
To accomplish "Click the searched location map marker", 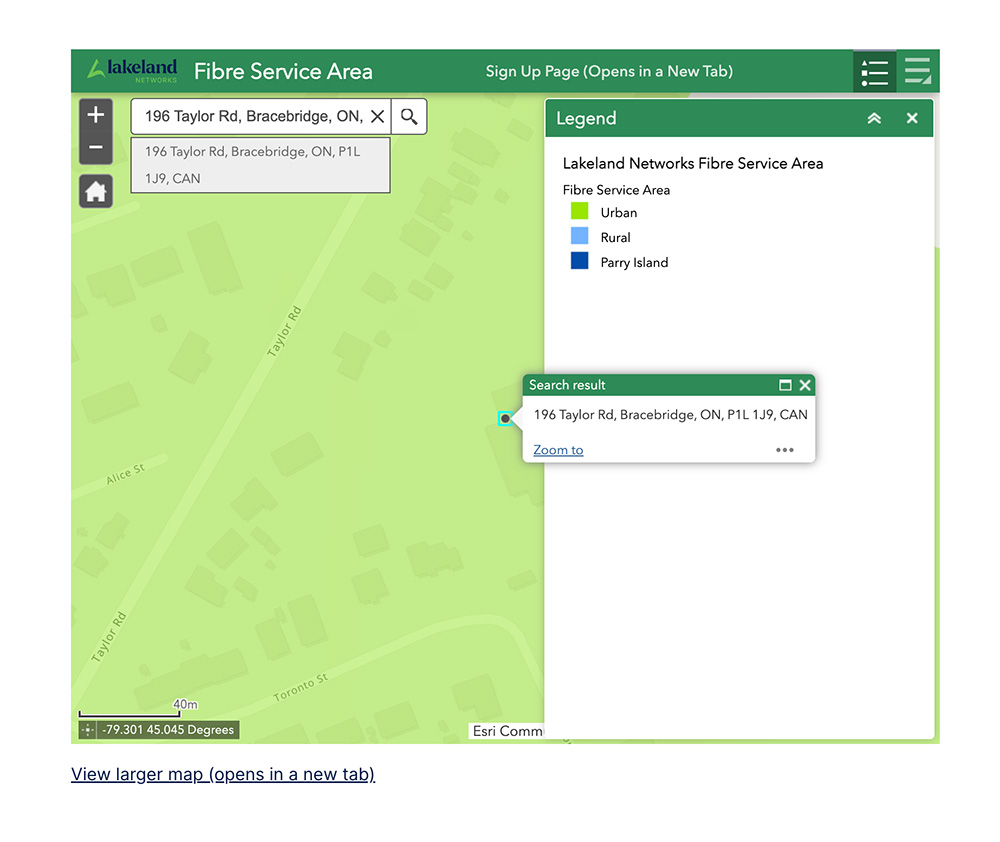I will pyautogui.click(x=505, y=418).
